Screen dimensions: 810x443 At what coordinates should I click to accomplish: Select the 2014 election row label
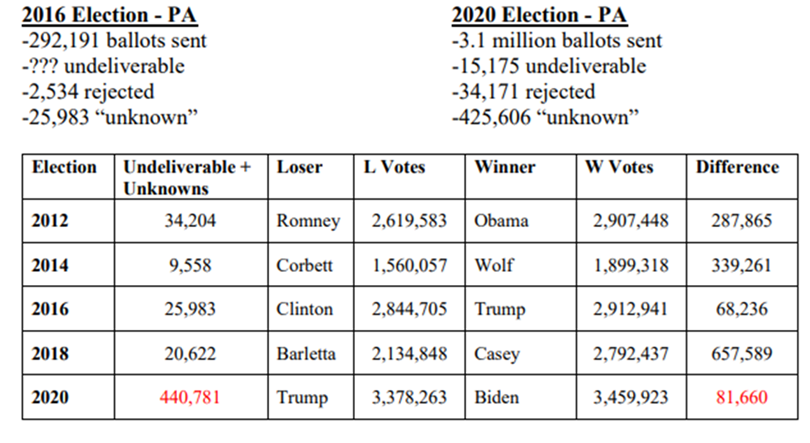click(x=50, y=265)
